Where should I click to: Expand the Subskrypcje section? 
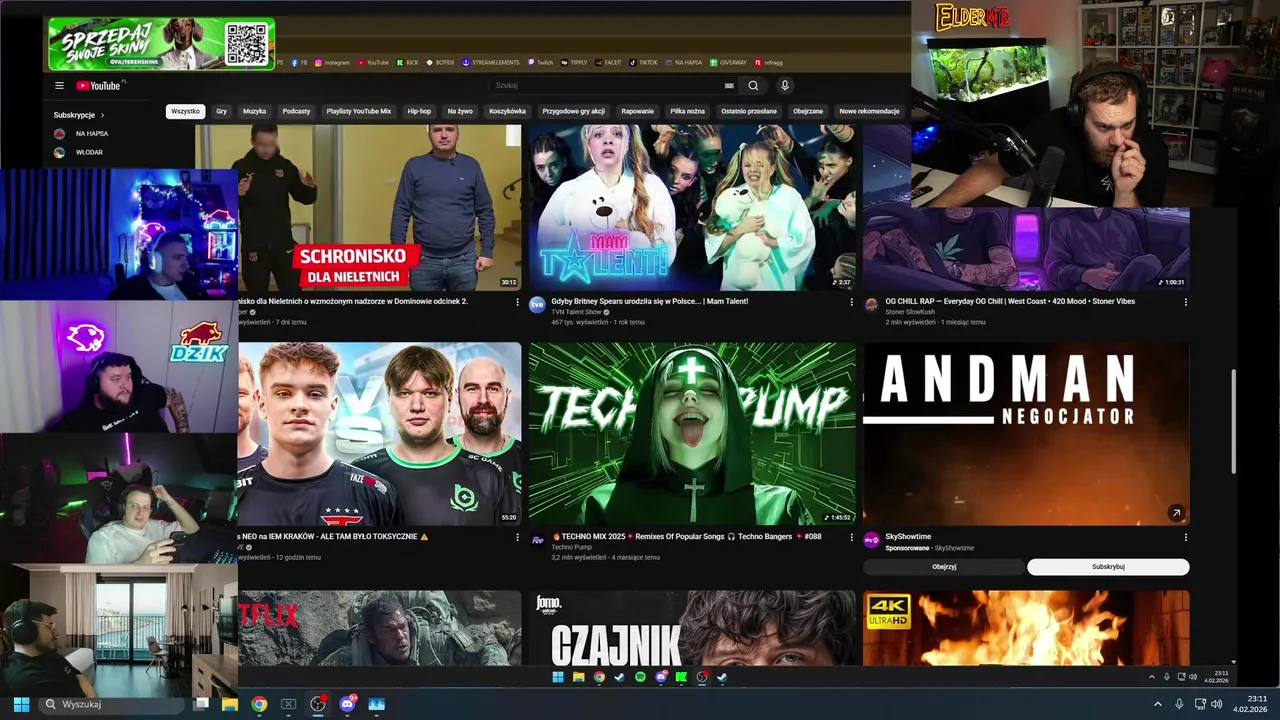[79, 115]
